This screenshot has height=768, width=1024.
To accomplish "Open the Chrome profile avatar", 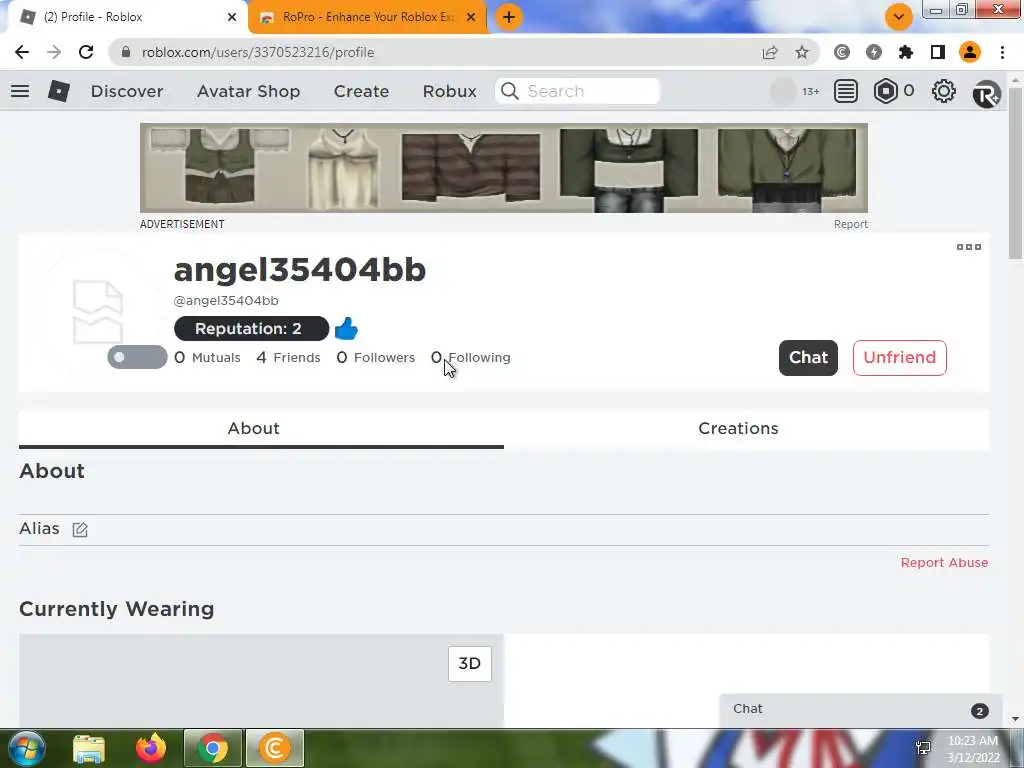I will pyautogui.click(x=970, y=52).
